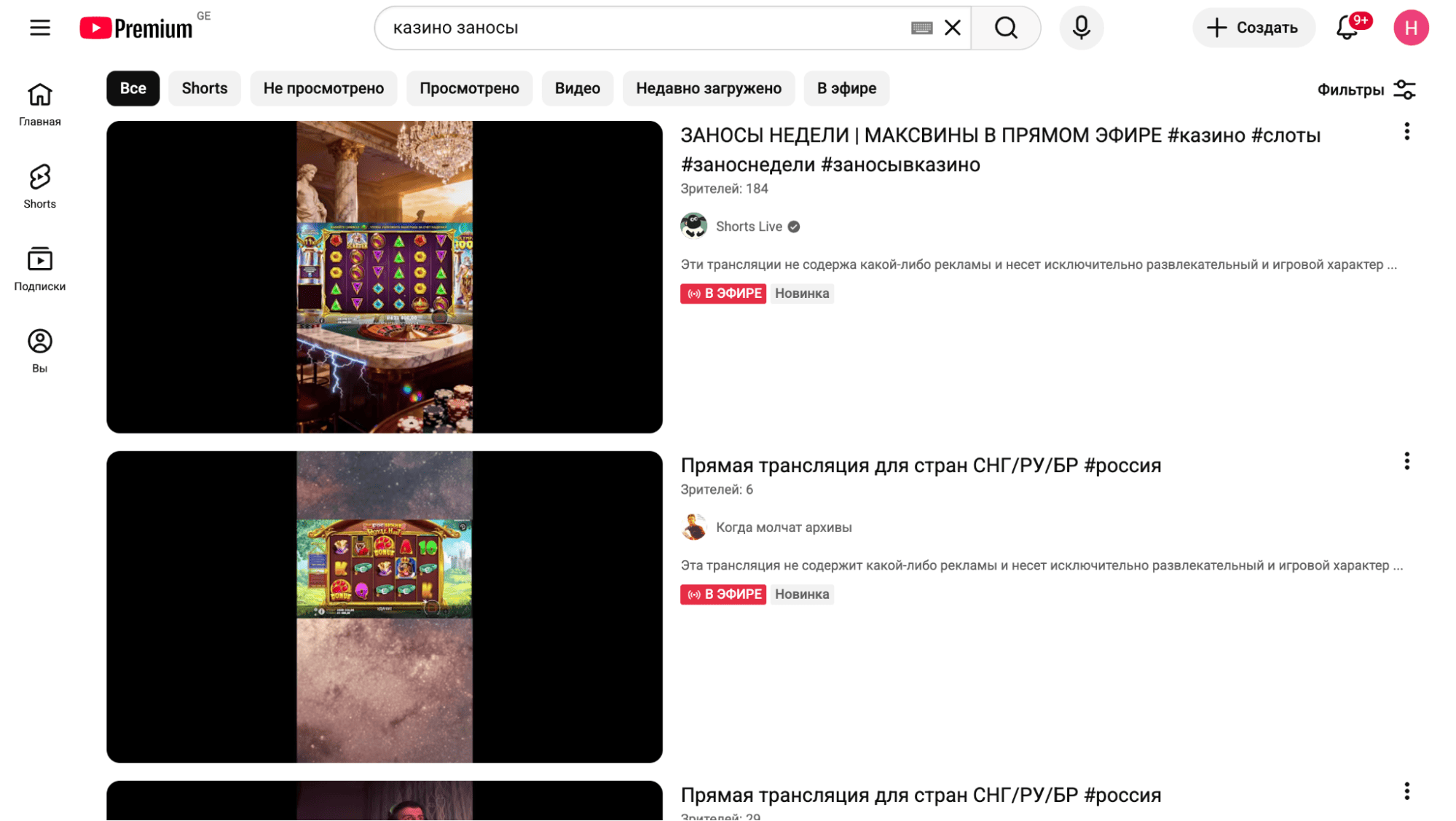
Task: Open Когда молчат архивы channel name
Action: 784,527
